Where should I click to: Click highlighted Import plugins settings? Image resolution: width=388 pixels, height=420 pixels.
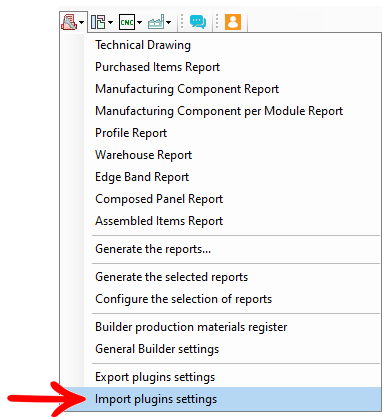pyautogui.click(x=156, y=399)
